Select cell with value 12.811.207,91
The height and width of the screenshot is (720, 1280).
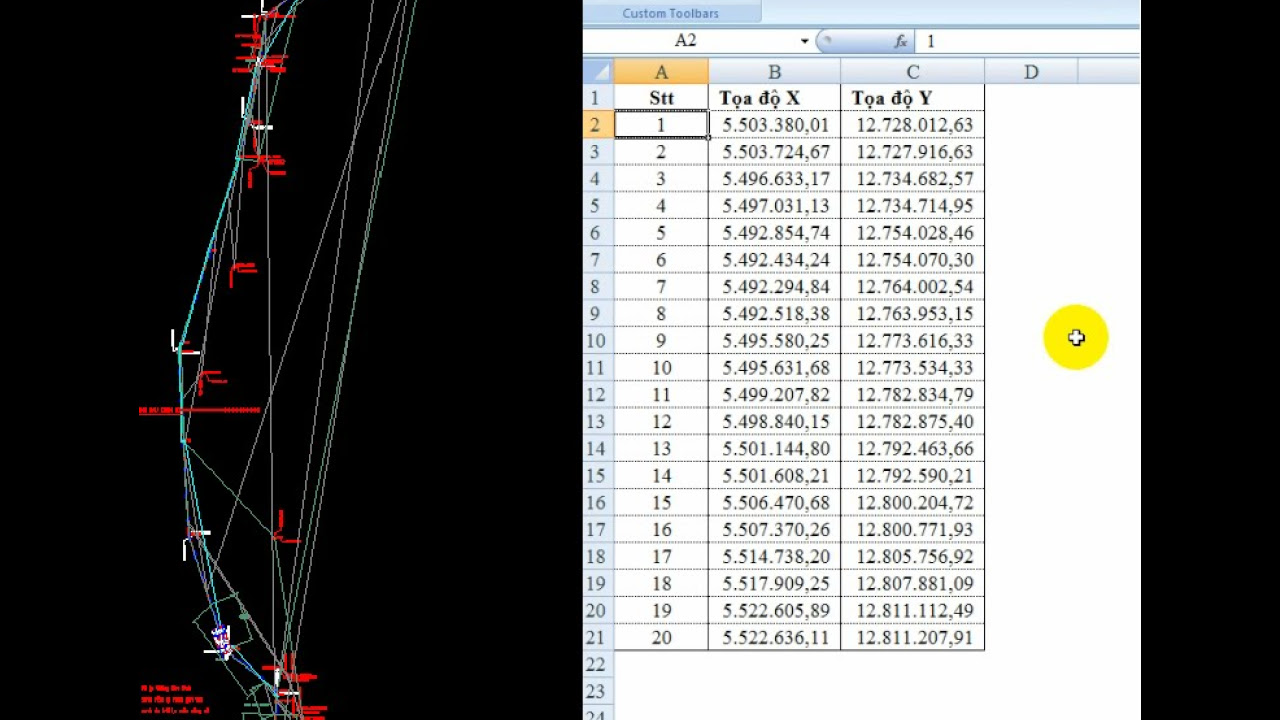(912, 638)
